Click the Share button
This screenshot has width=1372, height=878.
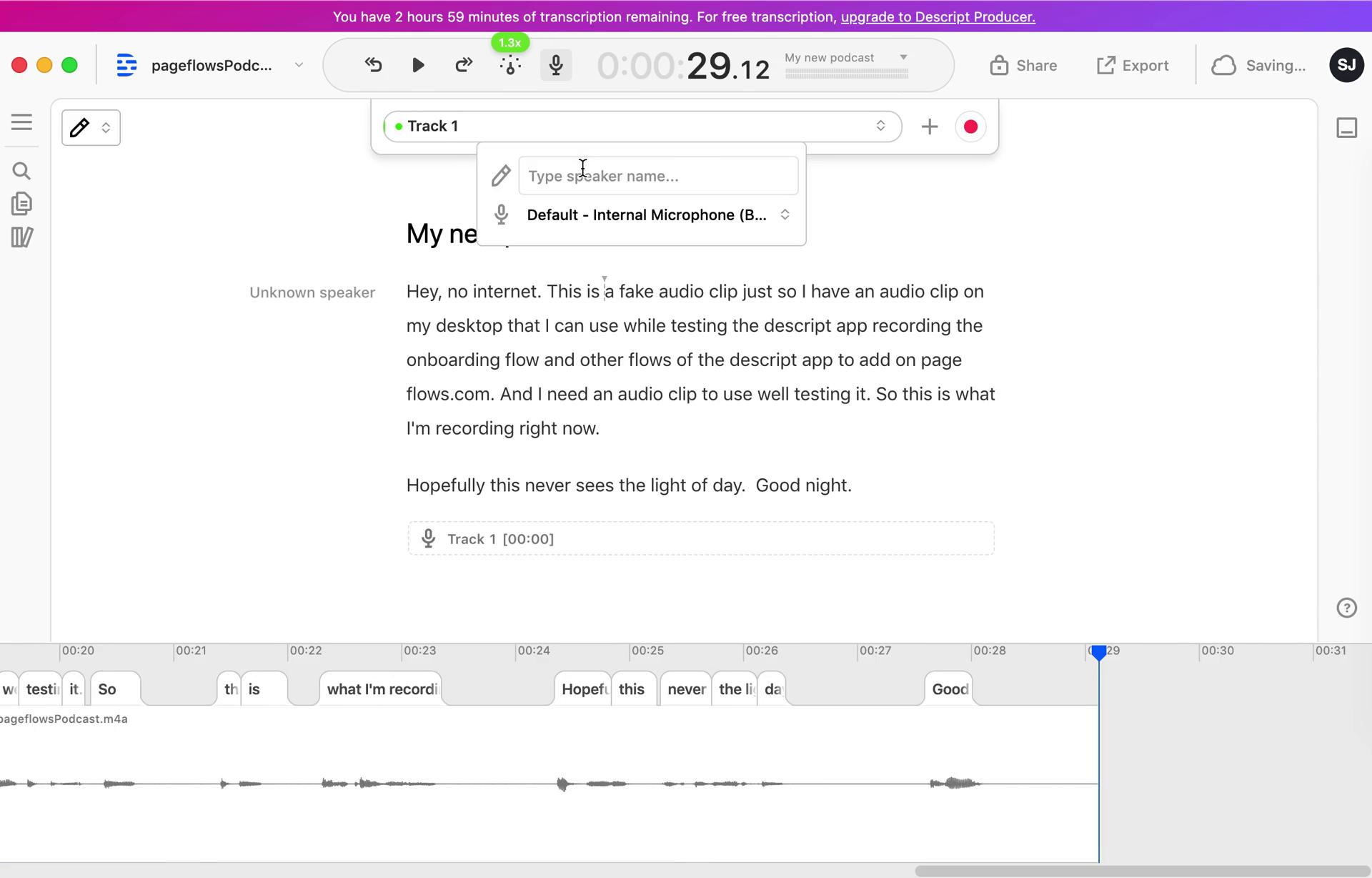[1023, 66]
